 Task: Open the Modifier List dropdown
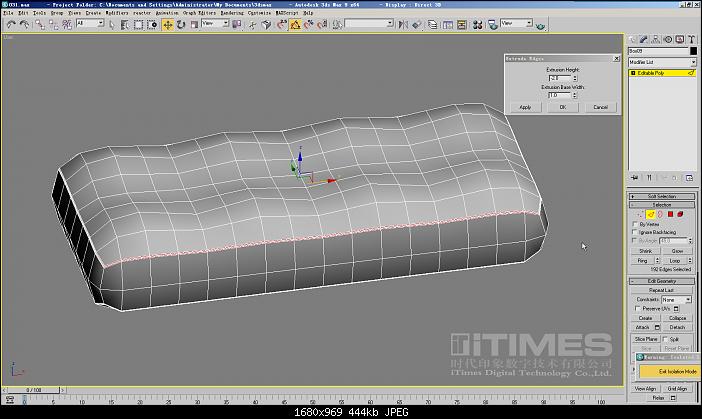click(662, 62)
